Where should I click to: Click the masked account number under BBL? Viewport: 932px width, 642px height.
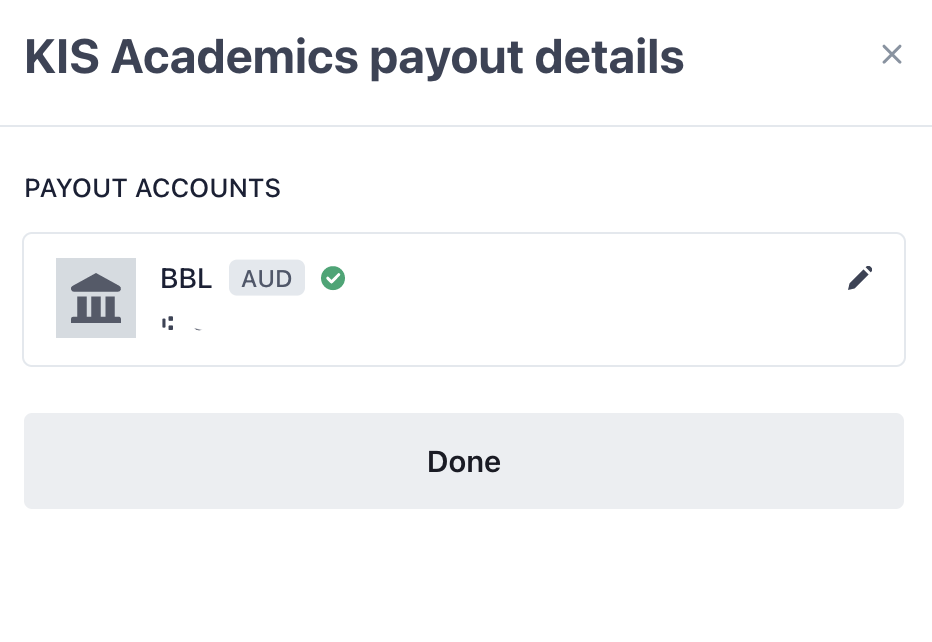tap(182, 324)
